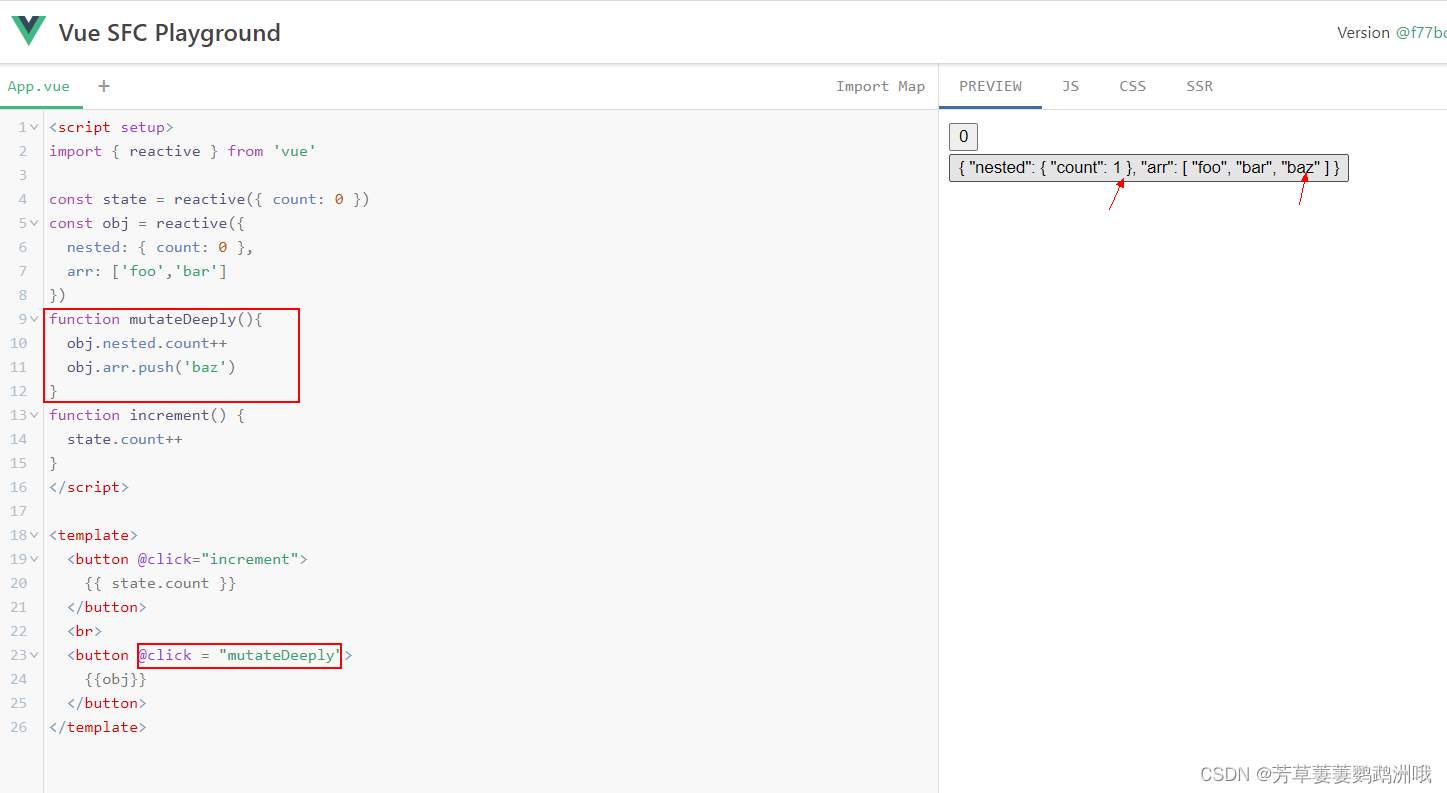The image size is (1447, 793).
Task: Click the closing </script> tag
Action: coord(89,487)
